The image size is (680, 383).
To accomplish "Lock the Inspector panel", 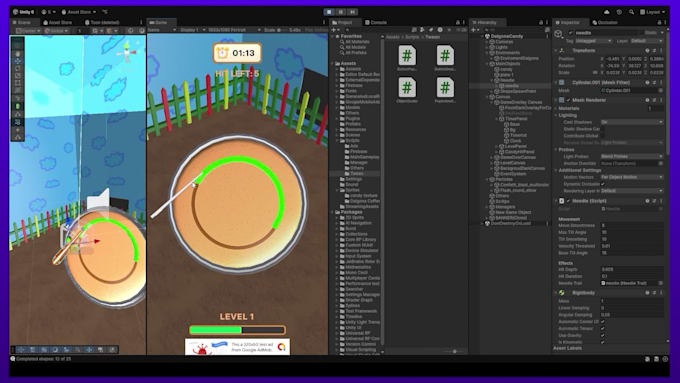I will (660, 22).
